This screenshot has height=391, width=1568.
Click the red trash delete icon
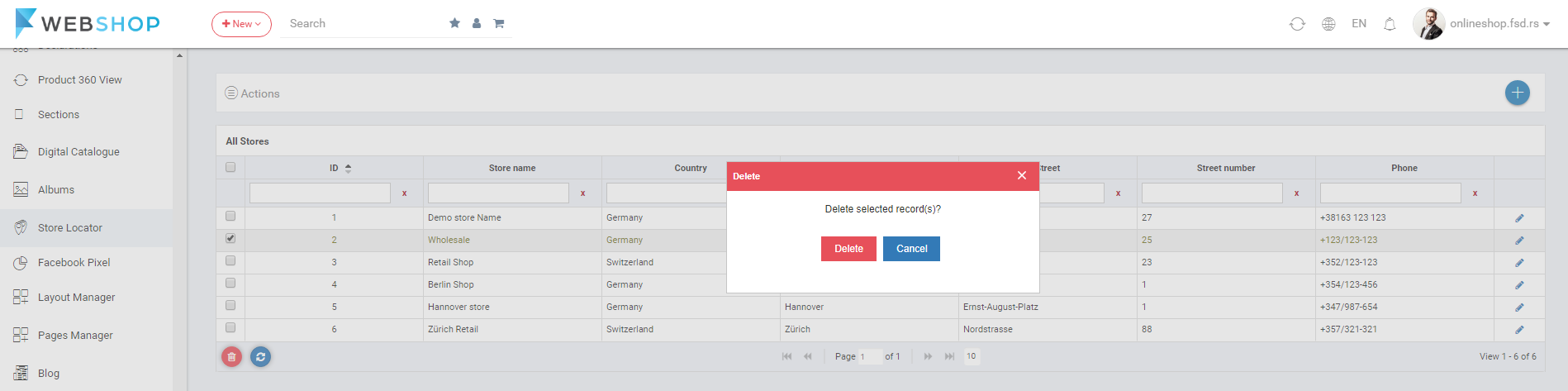click(x=231, y=357)
